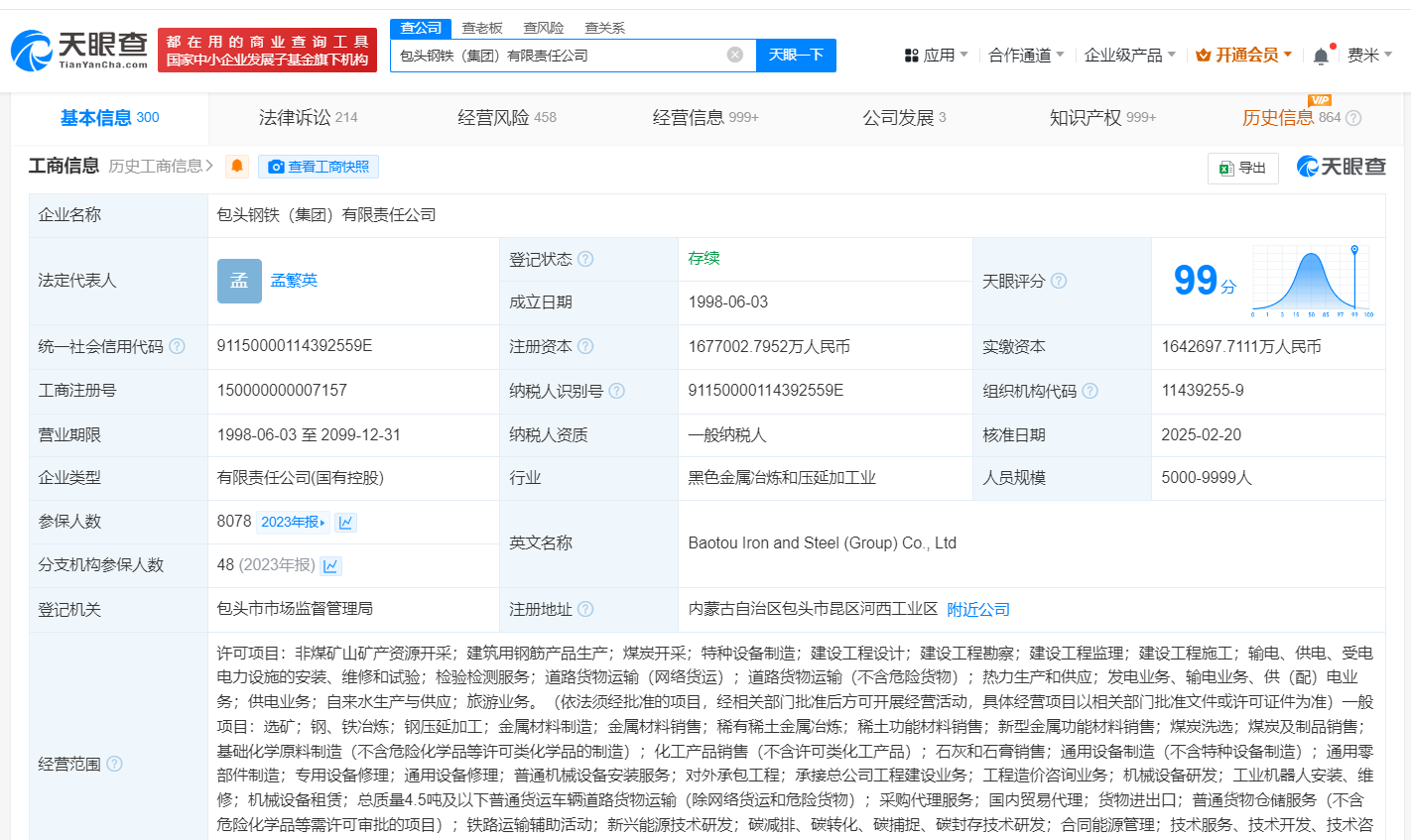Open the 合作通道 dropdown

click(1026, 56)
